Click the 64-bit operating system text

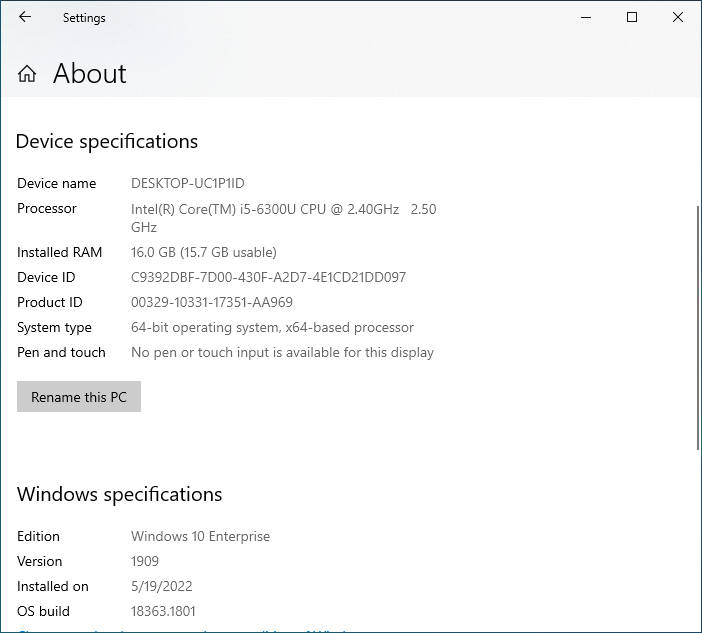(272, 327)
